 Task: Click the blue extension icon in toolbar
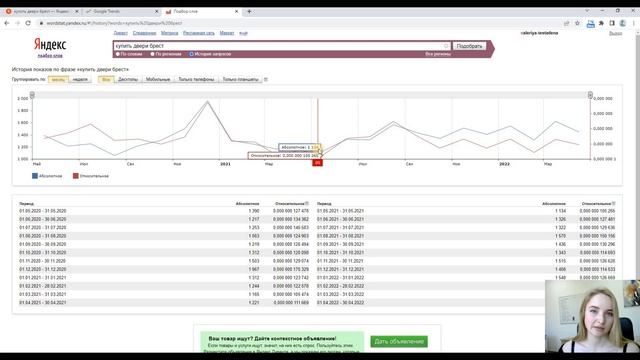[x=590, y=24]
